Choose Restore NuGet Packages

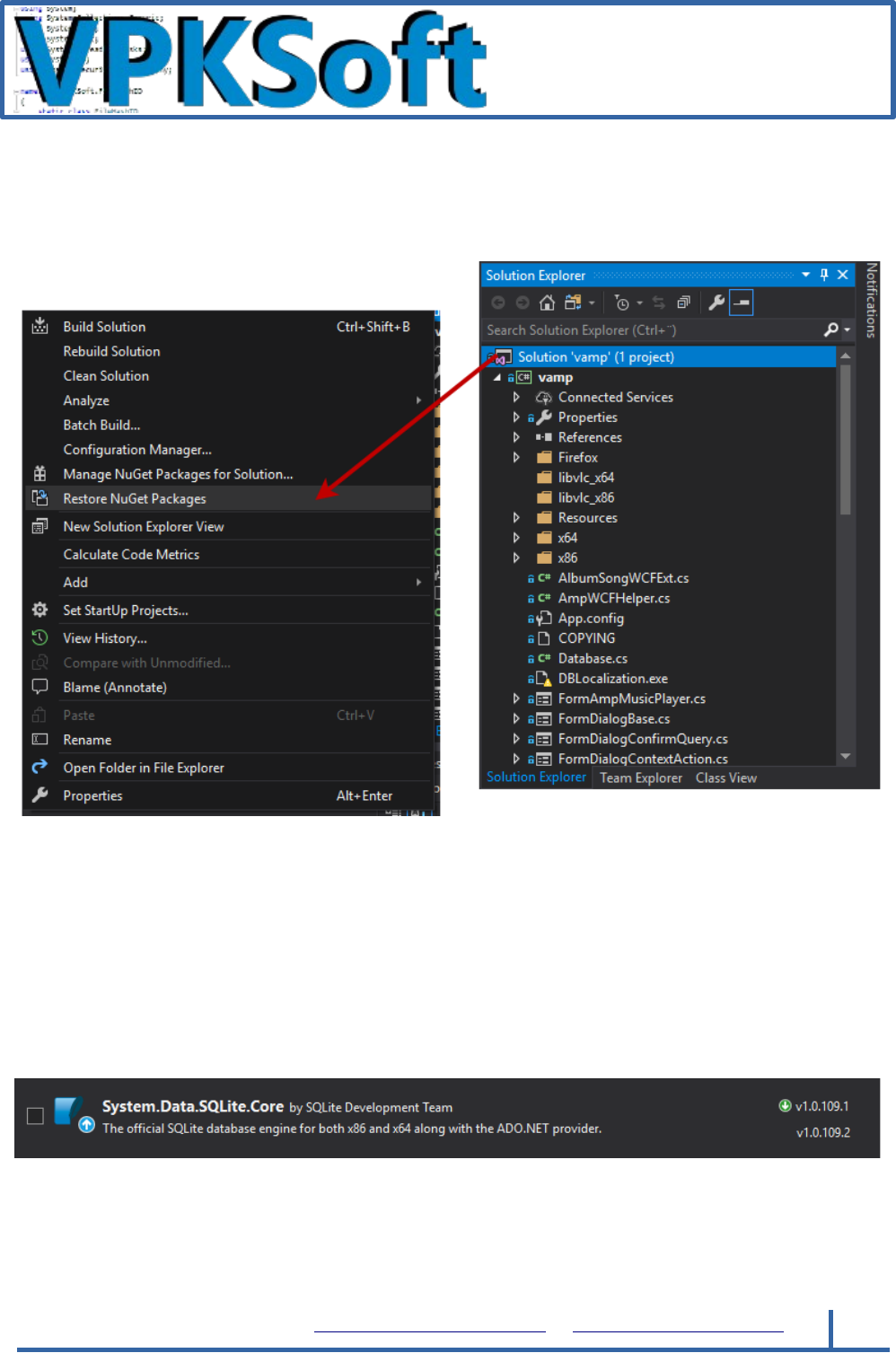[x=229, y=498]
